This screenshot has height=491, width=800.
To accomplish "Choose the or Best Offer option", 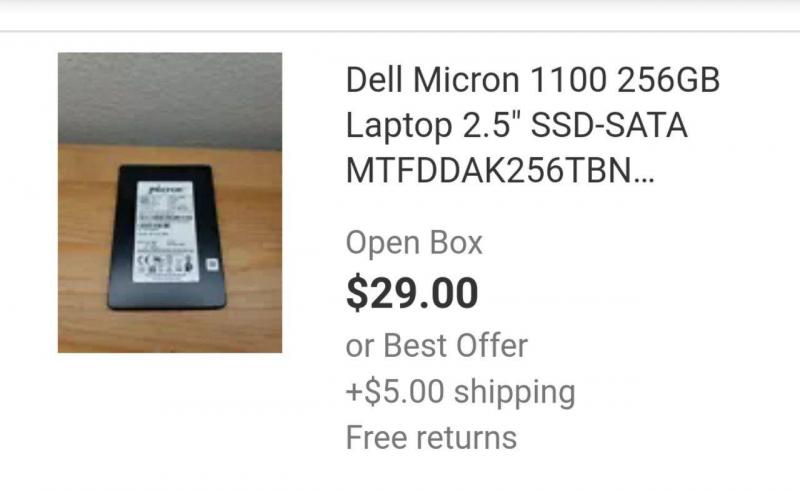I will click(436, 346).
